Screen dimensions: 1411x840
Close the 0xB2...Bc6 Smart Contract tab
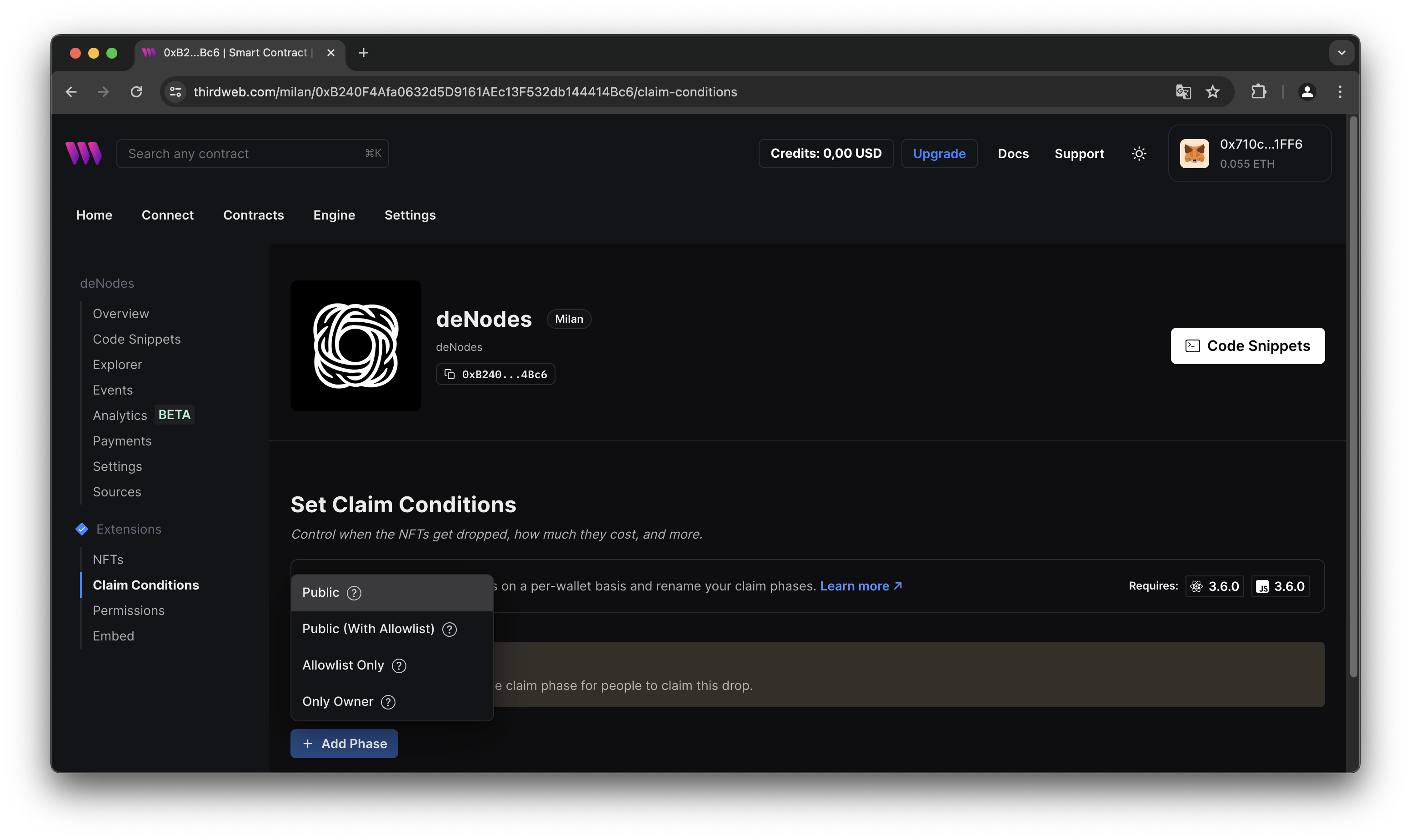331,53
